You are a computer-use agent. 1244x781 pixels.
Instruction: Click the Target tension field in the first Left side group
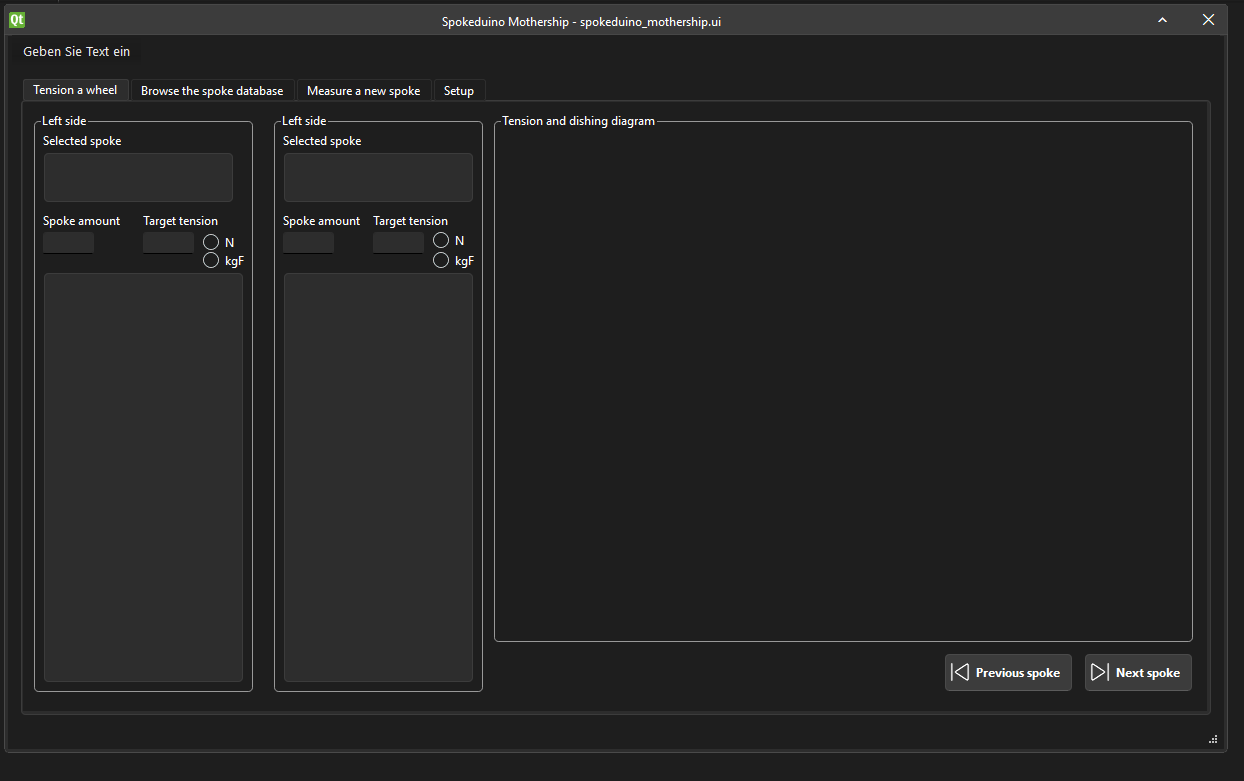pyautogui.click(x=168, y=242)
